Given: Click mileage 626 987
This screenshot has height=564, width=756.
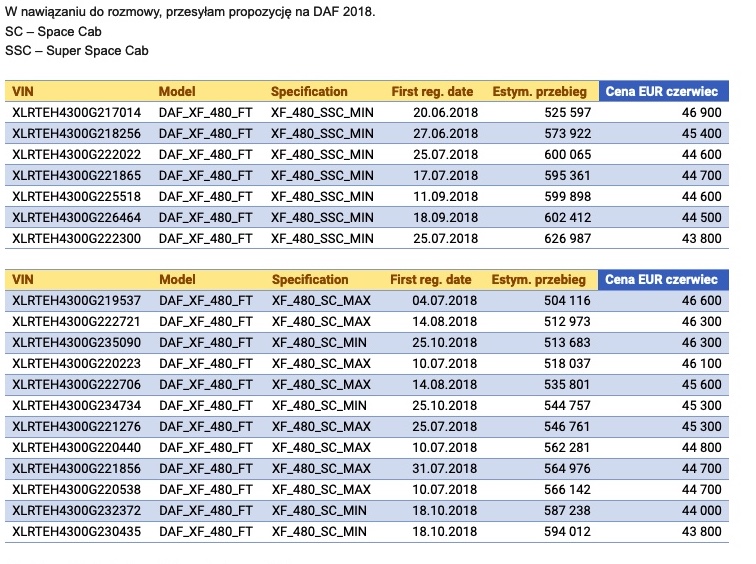Looking at the screenshot, I should pyautogui.click(x=567, y=239).
